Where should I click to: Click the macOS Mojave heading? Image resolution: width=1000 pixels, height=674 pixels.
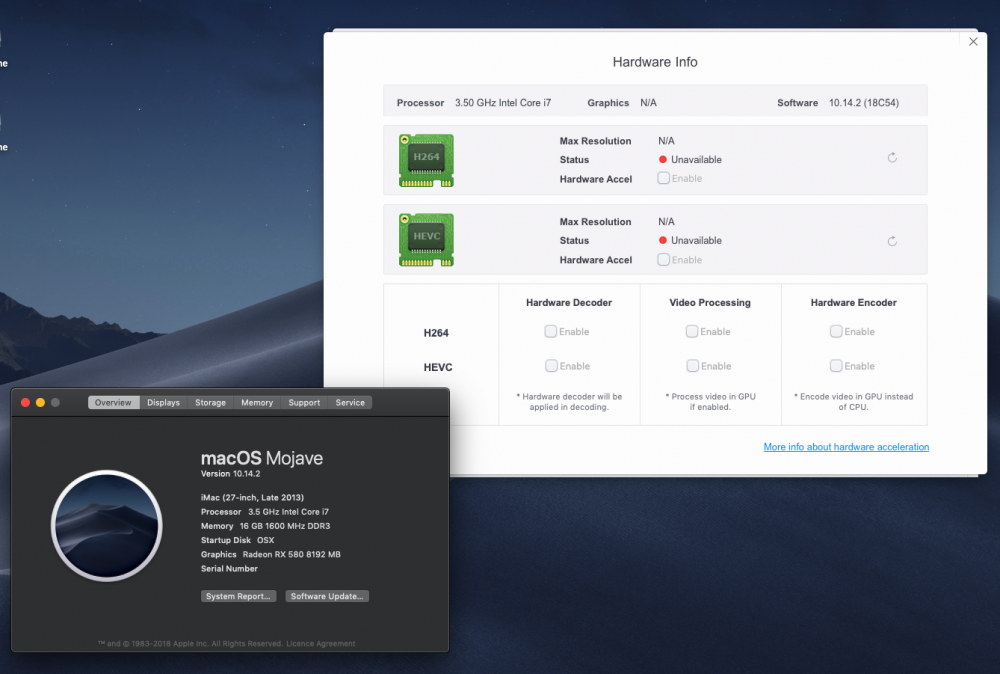tap(262, 458)
